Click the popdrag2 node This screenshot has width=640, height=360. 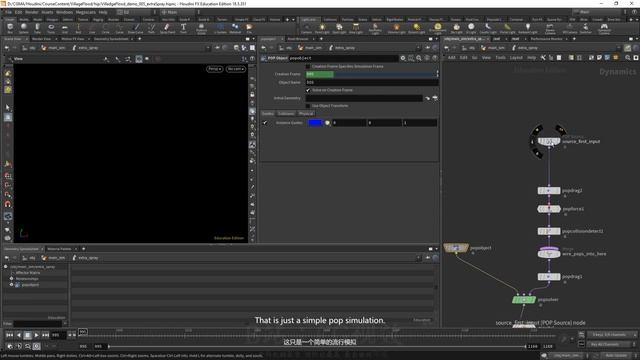tap(549, 191)
